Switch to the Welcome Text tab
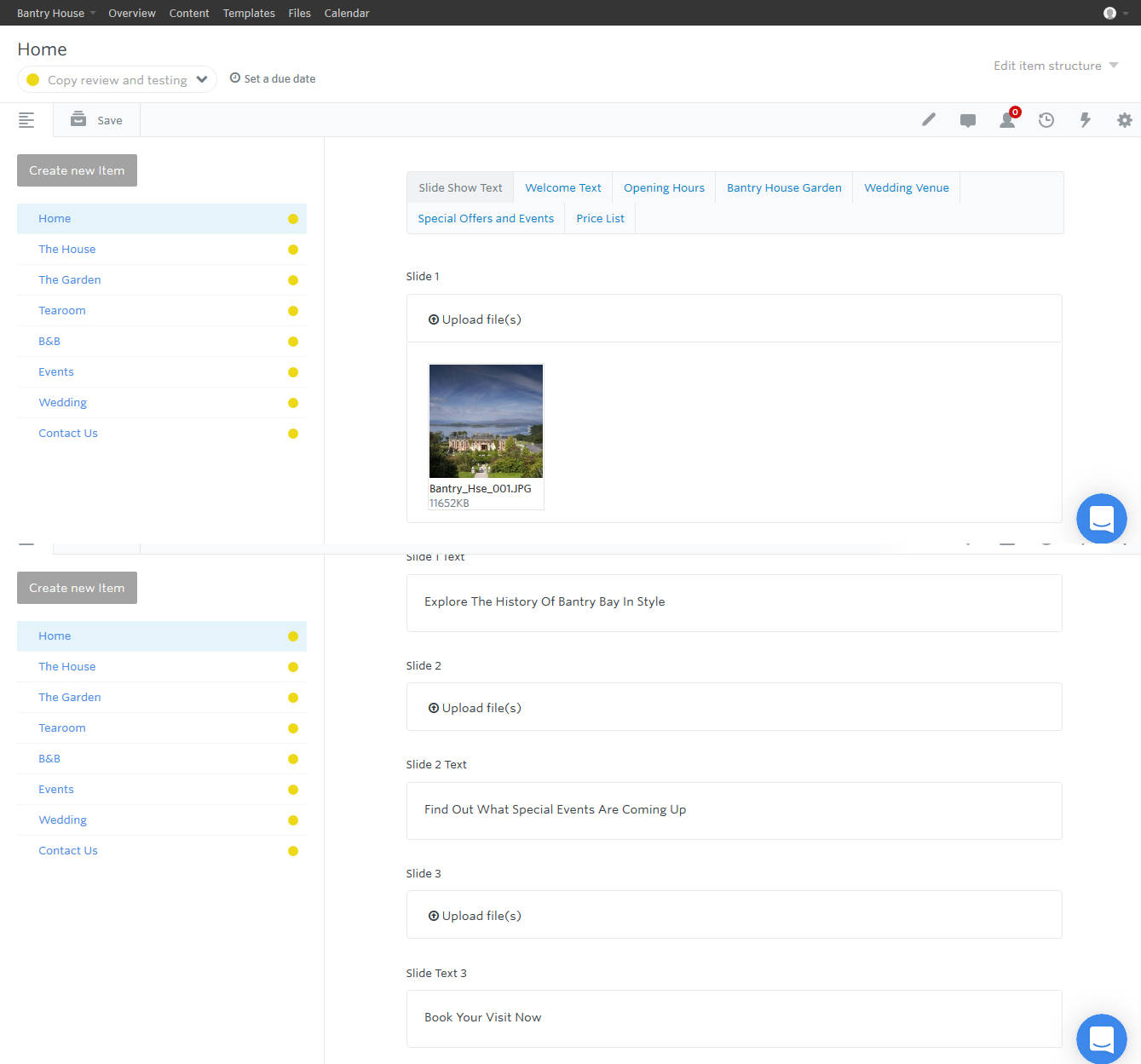The height and width of the screenshot is (1064, 1141). pos(562,187)
